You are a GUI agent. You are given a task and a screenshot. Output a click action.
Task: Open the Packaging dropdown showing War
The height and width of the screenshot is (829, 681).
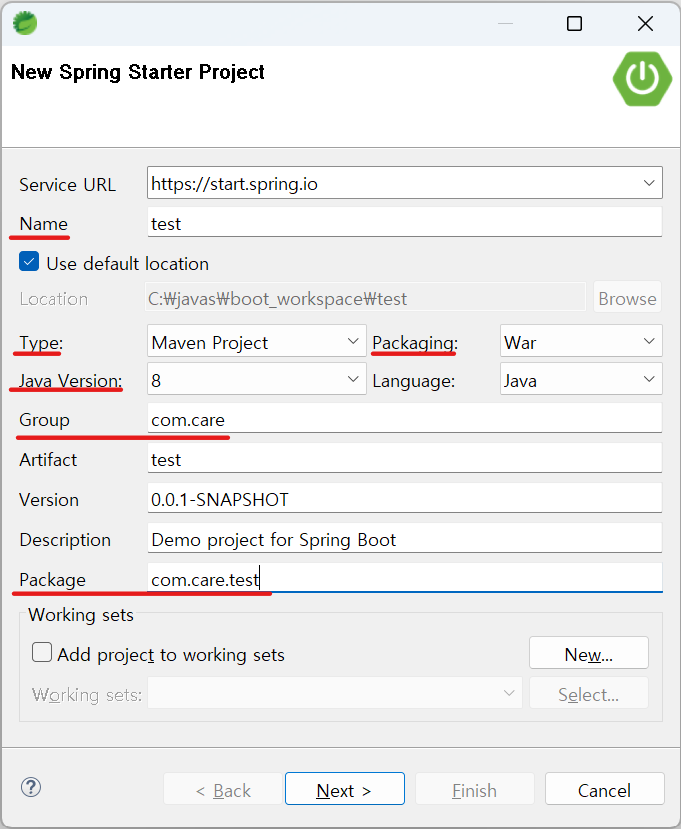[x=649, y=341]
